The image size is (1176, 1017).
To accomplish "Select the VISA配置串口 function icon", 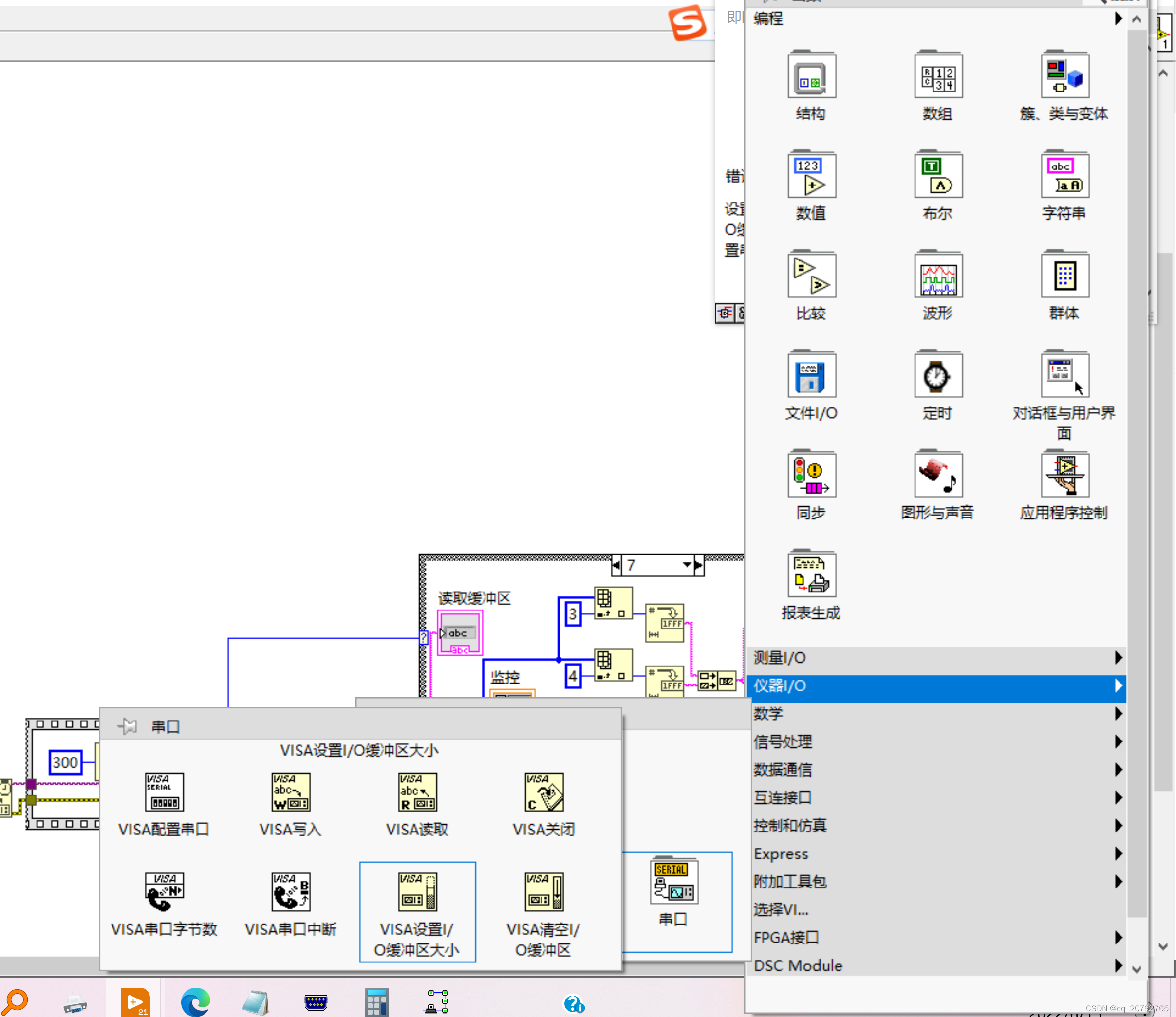I will (x=164, y=792).
